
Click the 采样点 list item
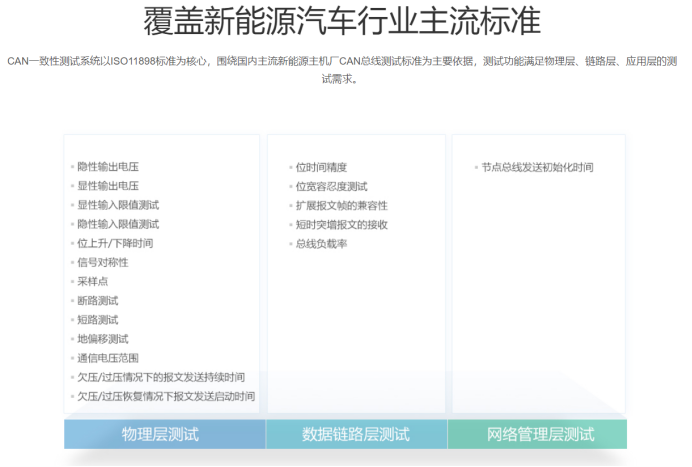[x=92, y=282]
